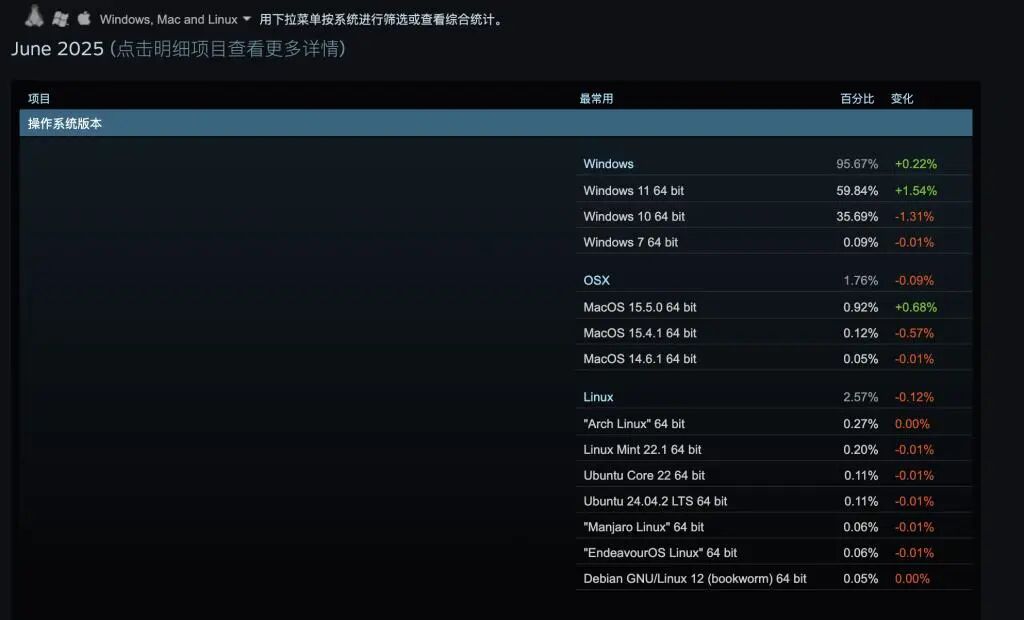
Task: Select the "Manjaro Linux" 64 bit row
Action: click(774, 527)
